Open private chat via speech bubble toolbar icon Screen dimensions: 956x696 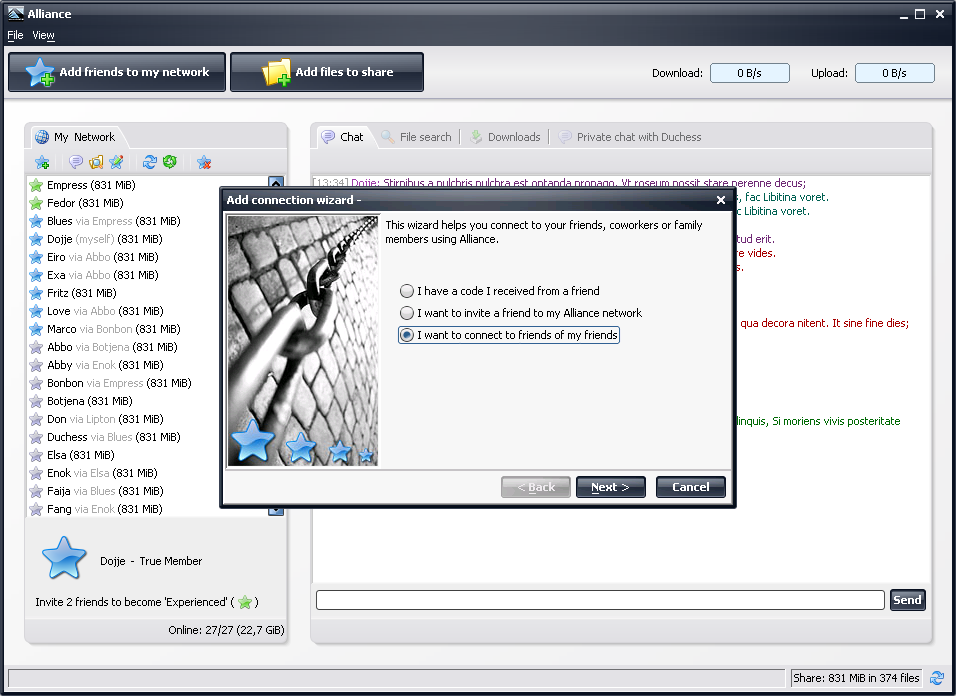[76, 162]
